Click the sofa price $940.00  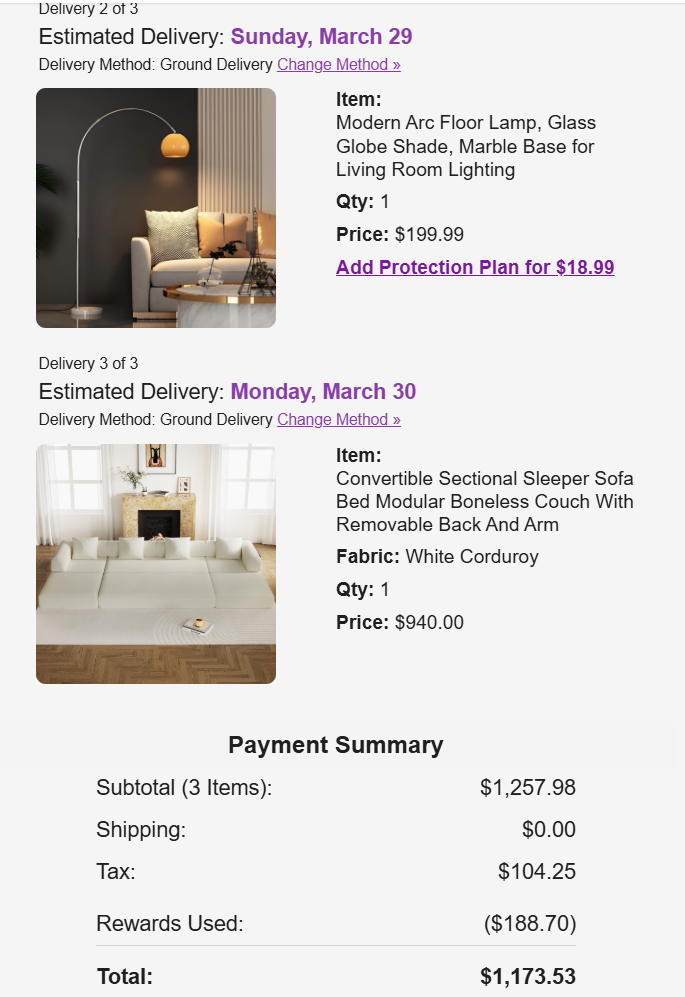point(429,623)
